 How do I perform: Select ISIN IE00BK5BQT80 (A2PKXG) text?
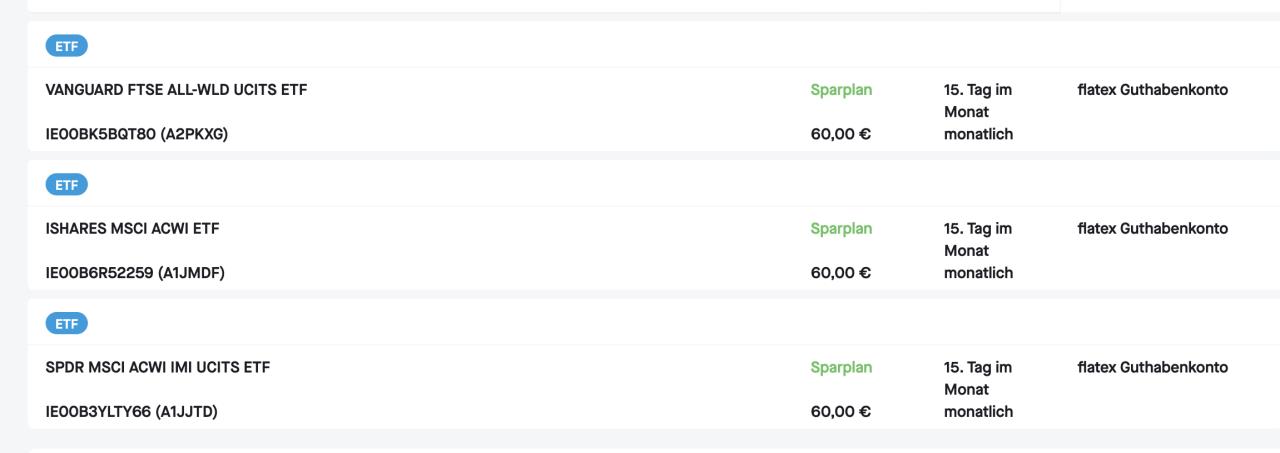click(x=137, y=134)
